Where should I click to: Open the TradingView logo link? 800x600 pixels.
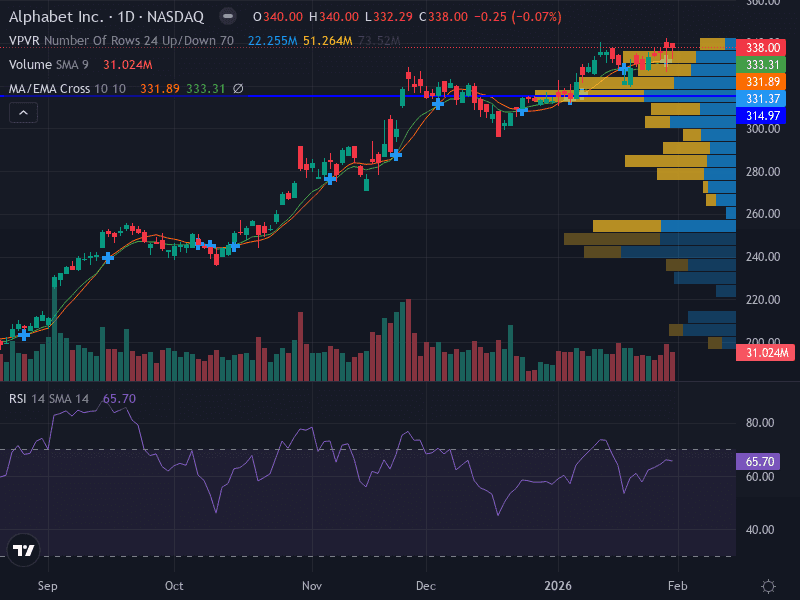pyautogui.click(x=23, y=550)
